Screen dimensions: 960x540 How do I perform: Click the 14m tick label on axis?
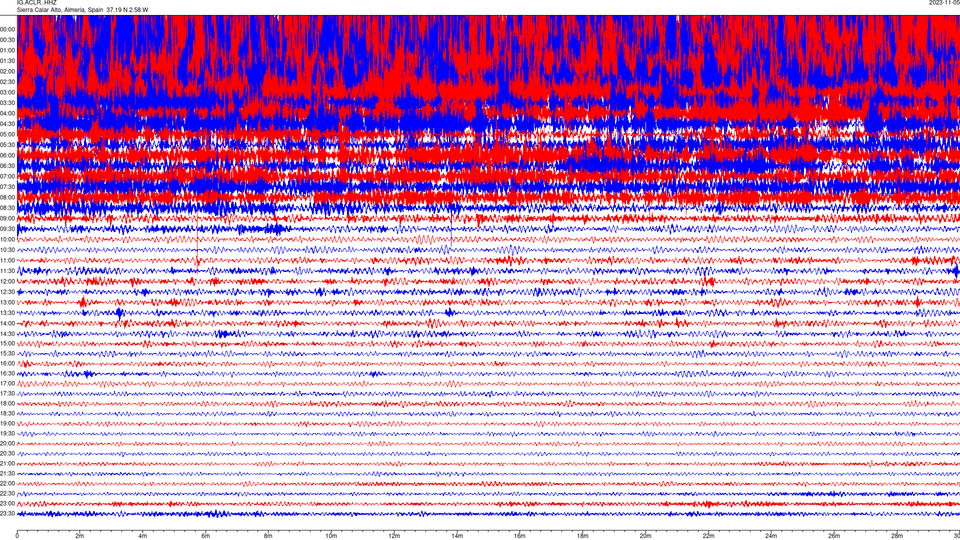click(457, 536)
